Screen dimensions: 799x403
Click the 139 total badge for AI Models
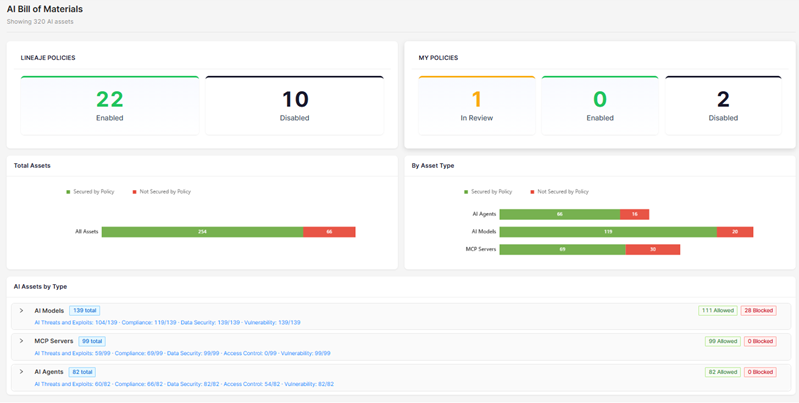(84, 311)
